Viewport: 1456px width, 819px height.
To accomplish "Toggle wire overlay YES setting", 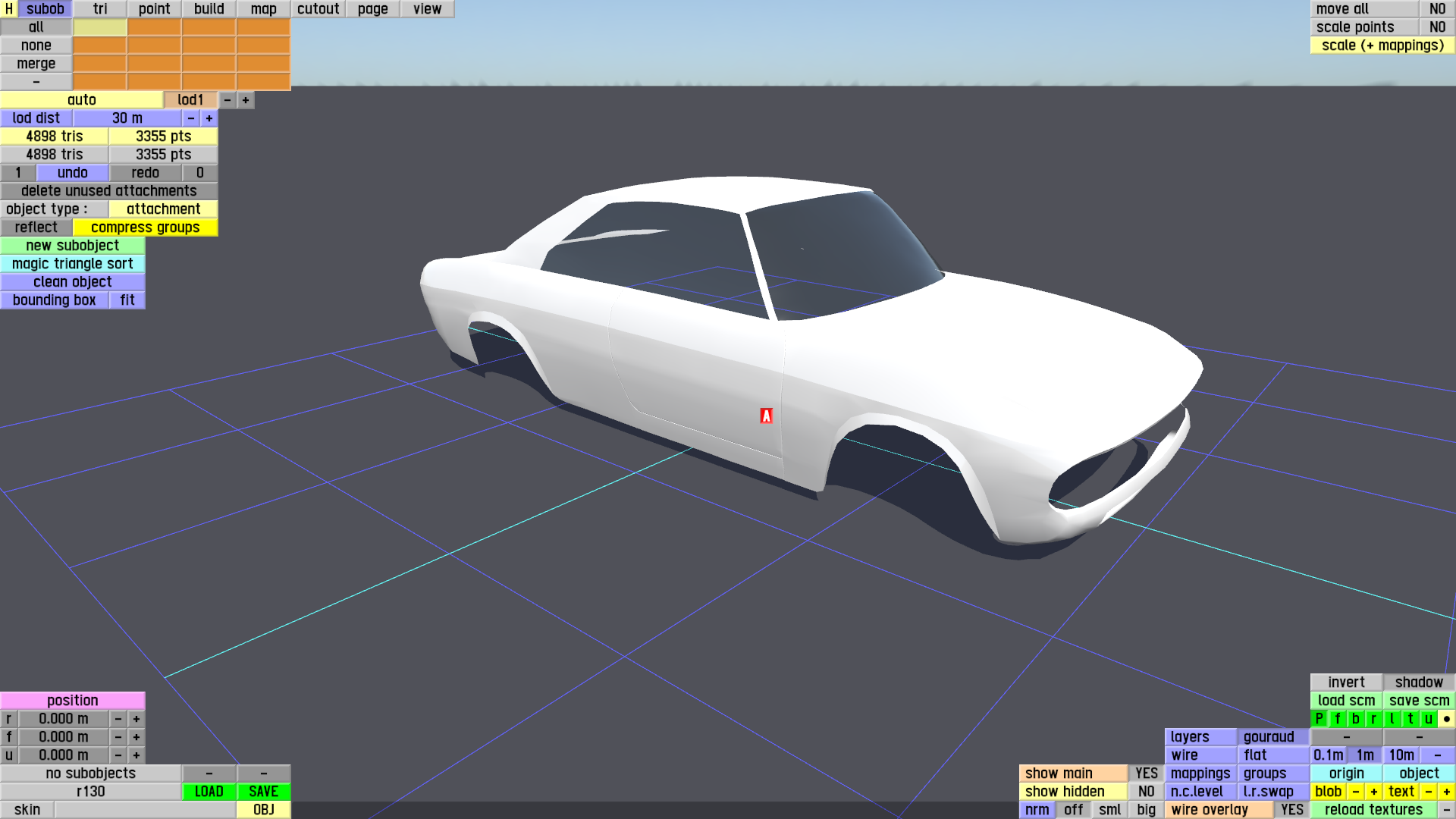I will (x=1291, y=810).
